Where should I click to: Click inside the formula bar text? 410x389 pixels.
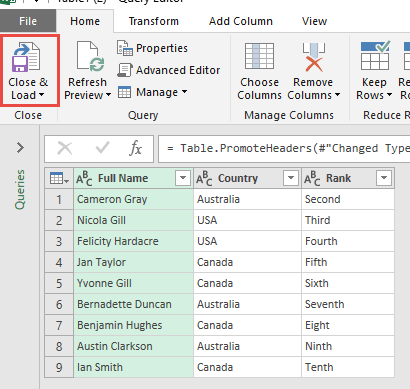click(x=284, y=149)
